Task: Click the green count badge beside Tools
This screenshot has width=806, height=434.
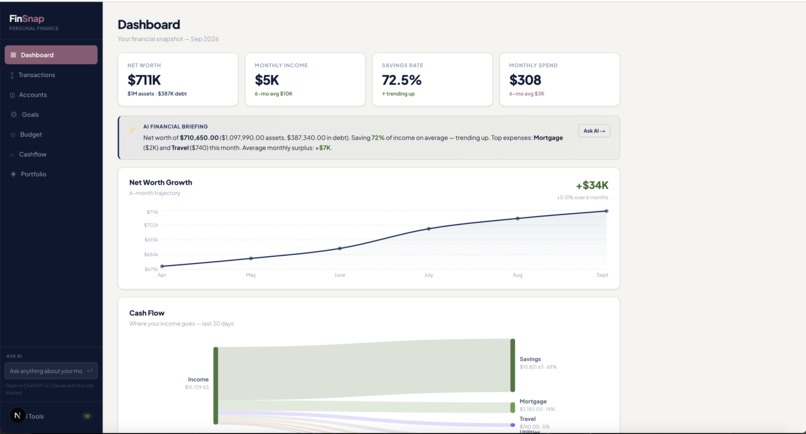Action: (x=87, y=417)
